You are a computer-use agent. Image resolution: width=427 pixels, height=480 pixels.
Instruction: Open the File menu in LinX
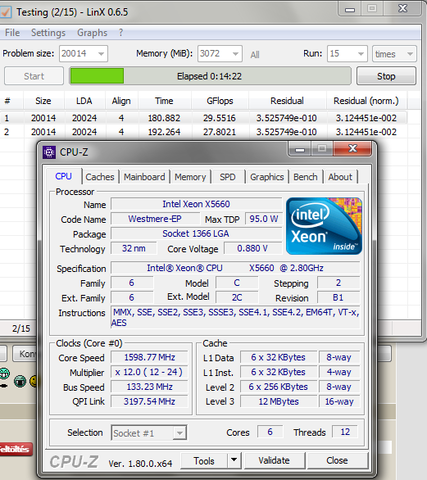click(12, 33)
